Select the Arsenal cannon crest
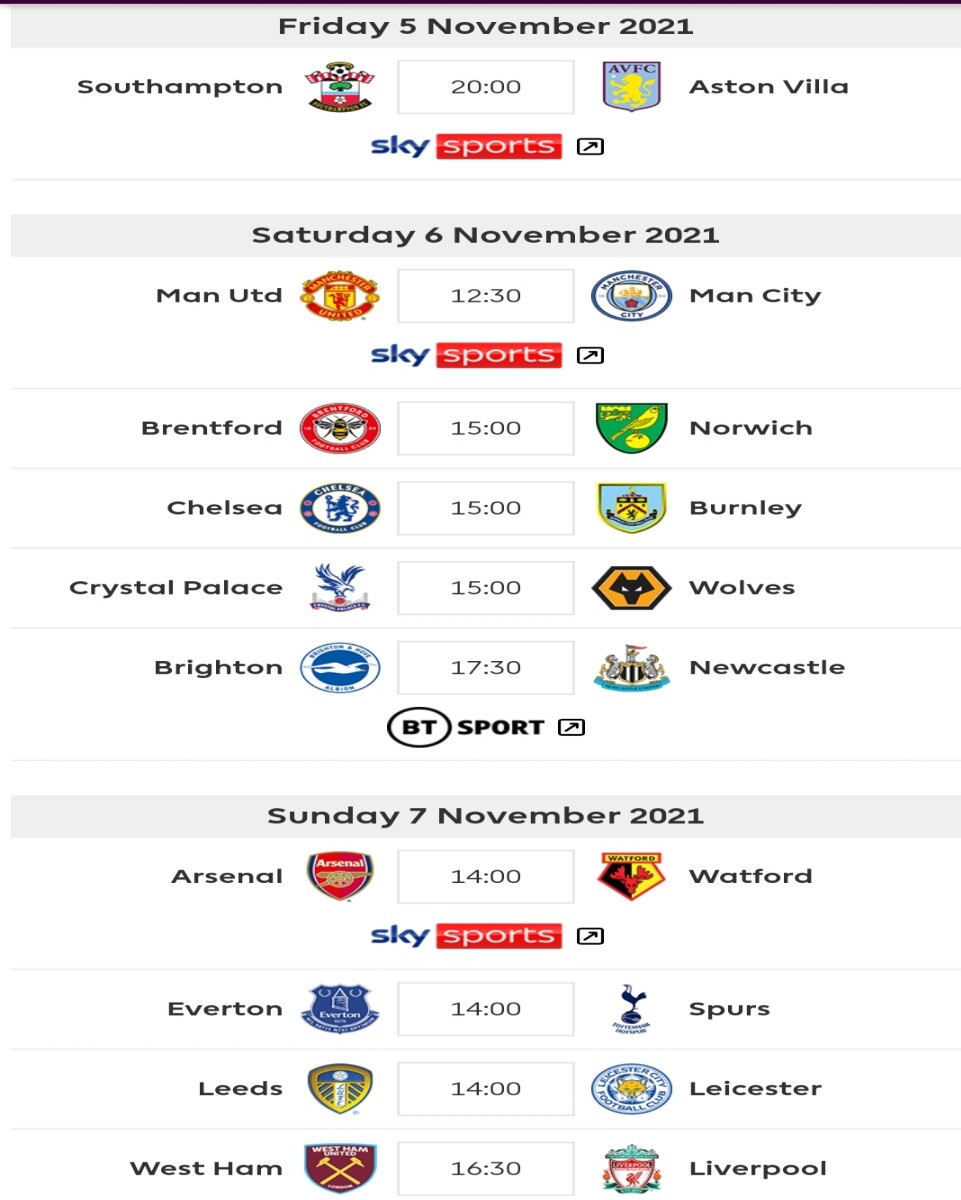 (x=340, y=876)
